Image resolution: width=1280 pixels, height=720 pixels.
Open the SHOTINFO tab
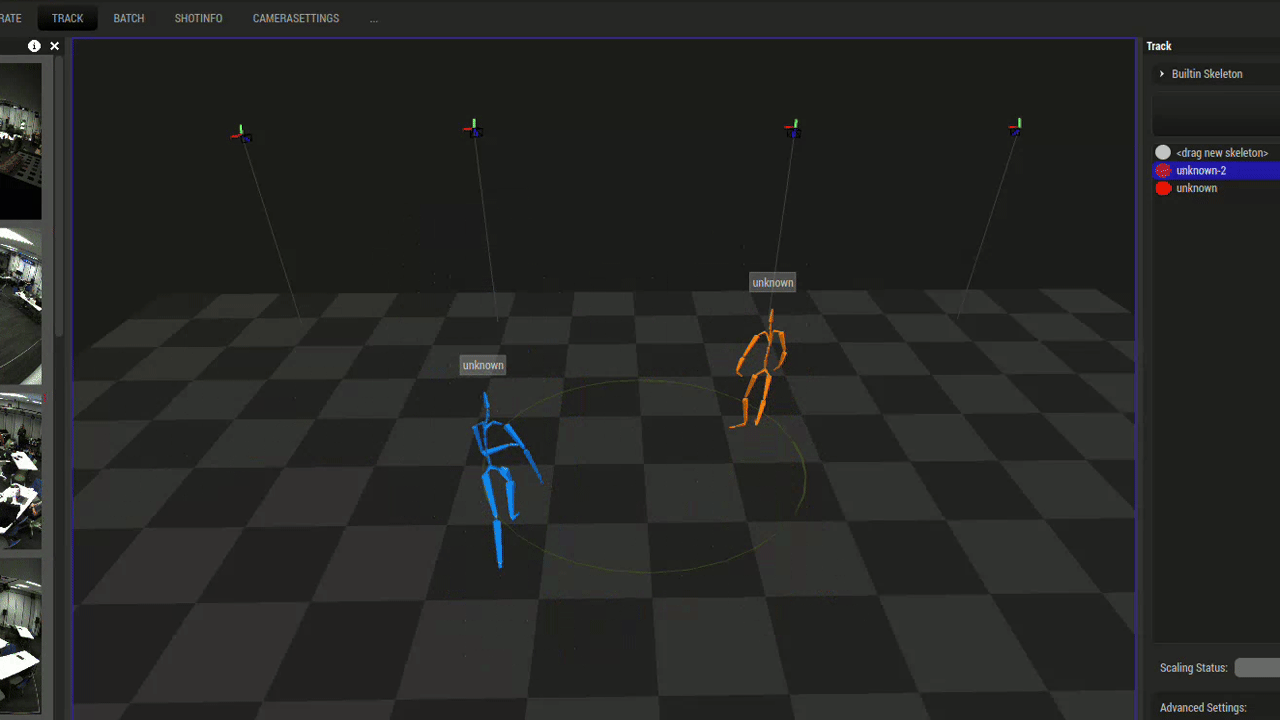[x=197, y=18]
